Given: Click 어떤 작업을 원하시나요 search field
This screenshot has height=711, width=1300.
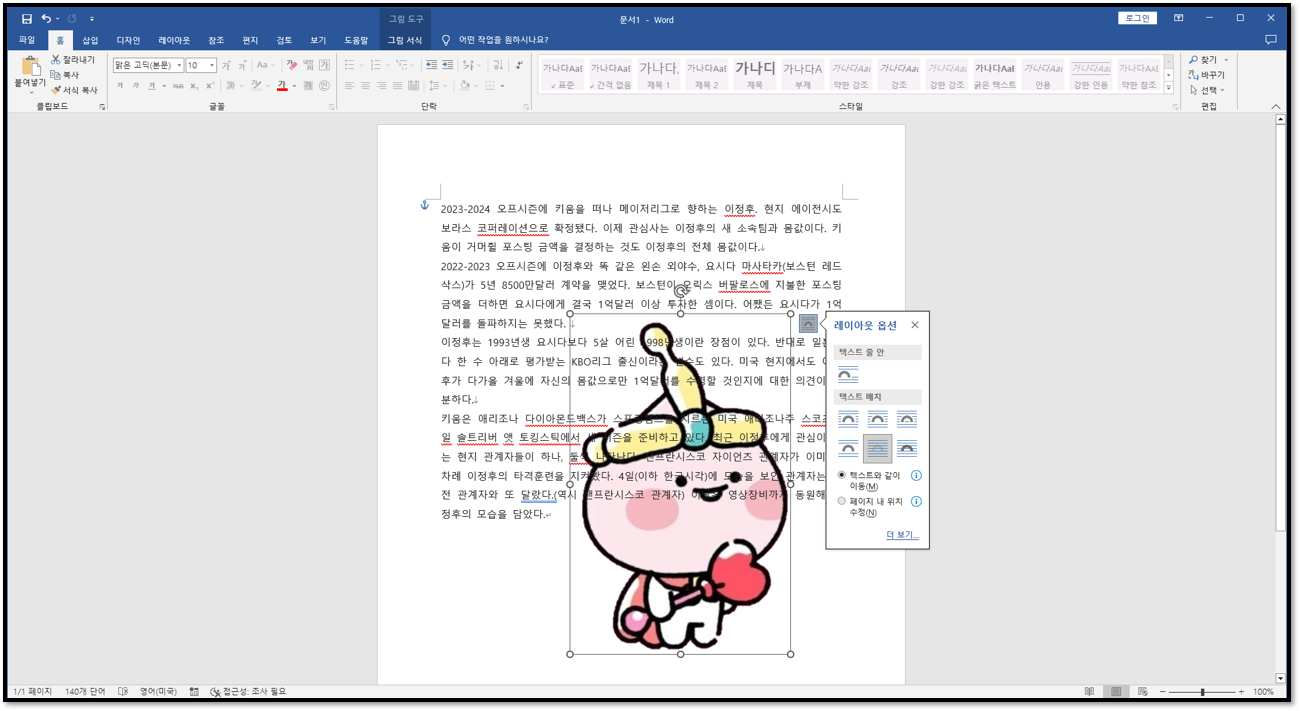Looking at the screenshot, I should (x=503, y=40).
